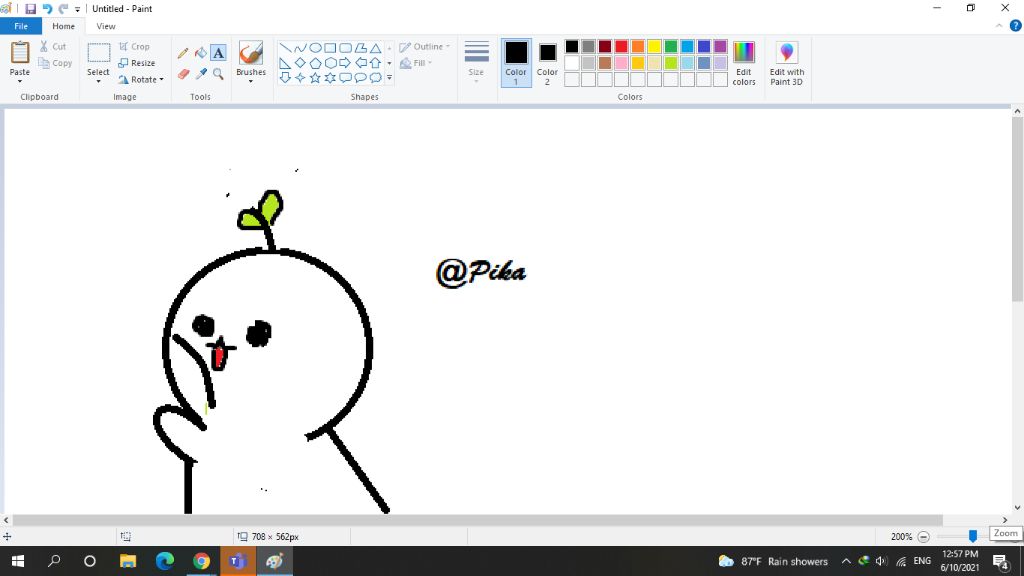Choose the Rounded rectangle shape
The image size is (1024, 576).
(345, 48)
